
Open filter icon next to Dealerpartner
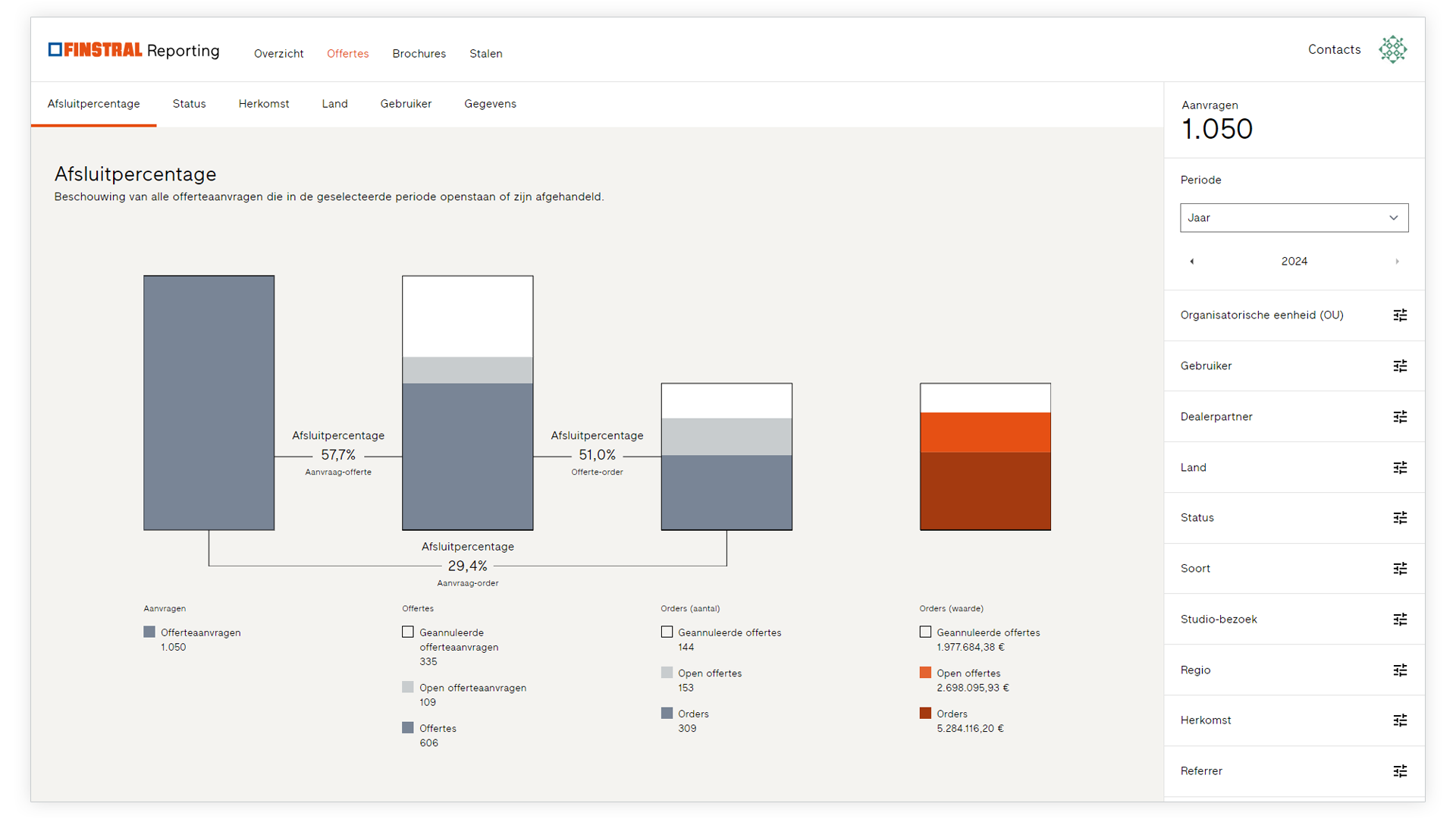point(1400,417)
